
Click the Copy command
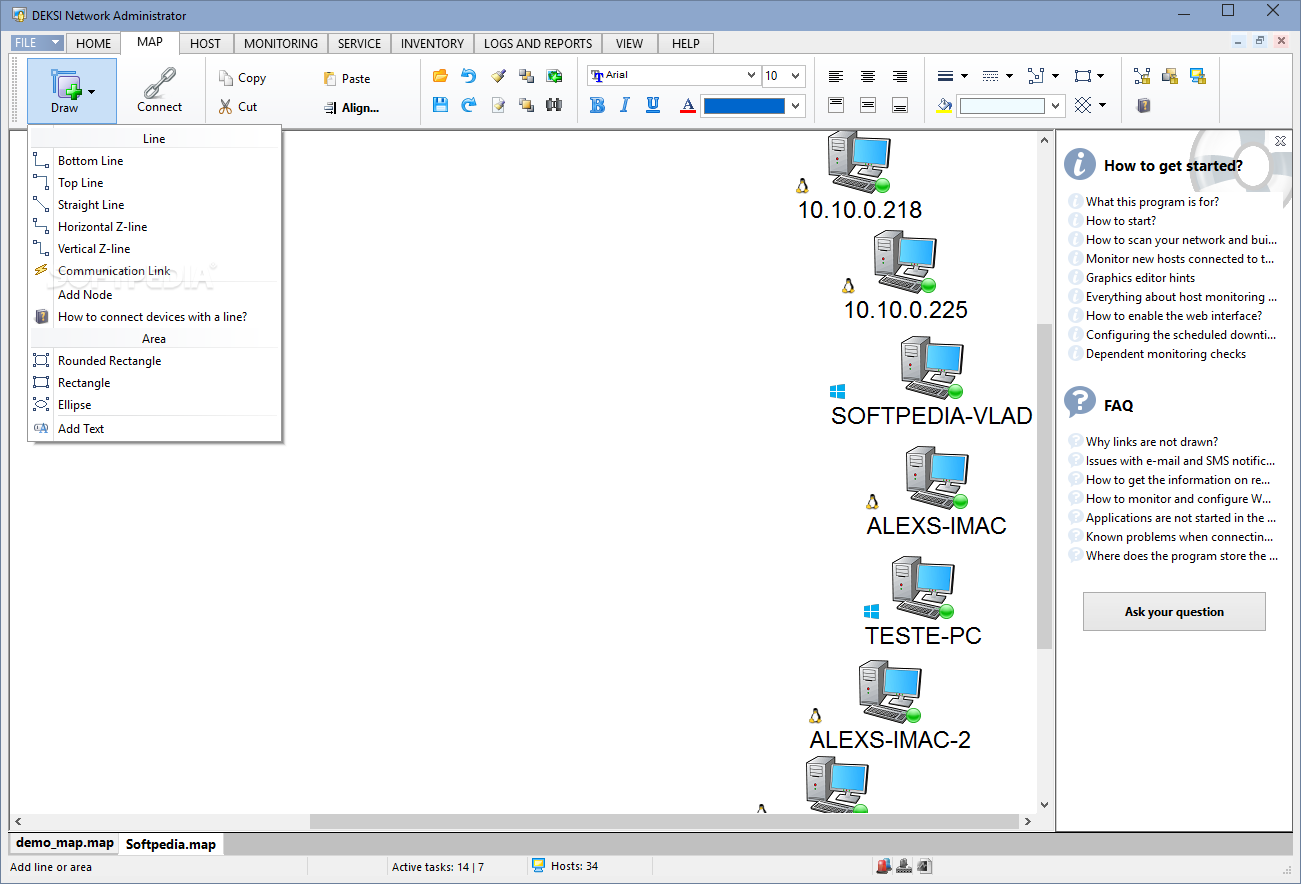243,78
